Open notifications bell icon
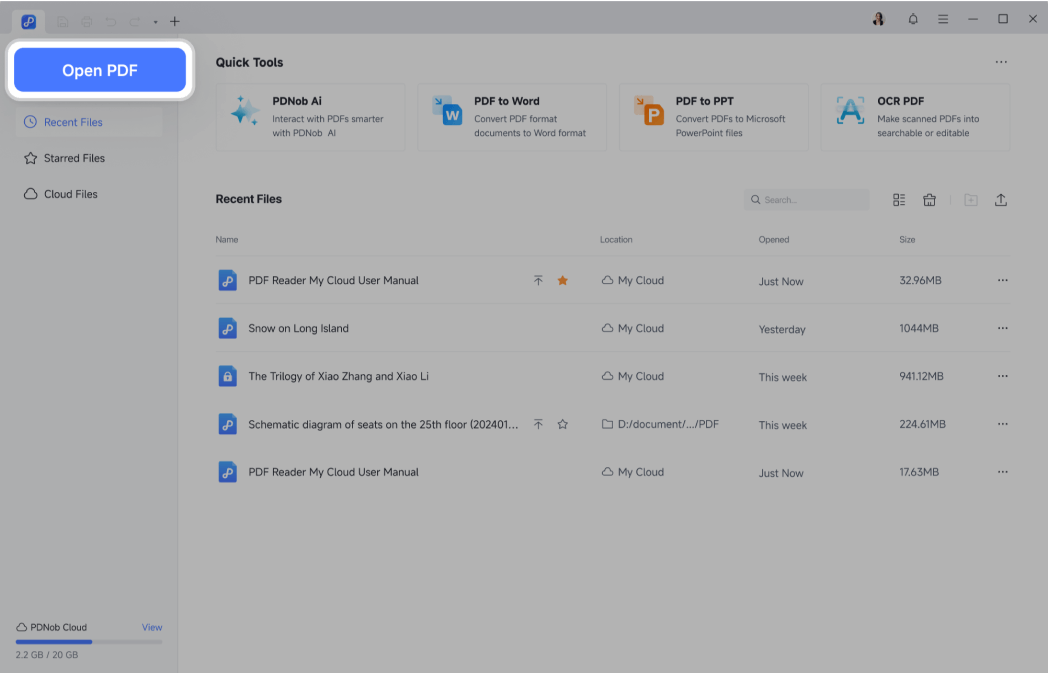Viewport: 1048px width, 673px height. 912,19
